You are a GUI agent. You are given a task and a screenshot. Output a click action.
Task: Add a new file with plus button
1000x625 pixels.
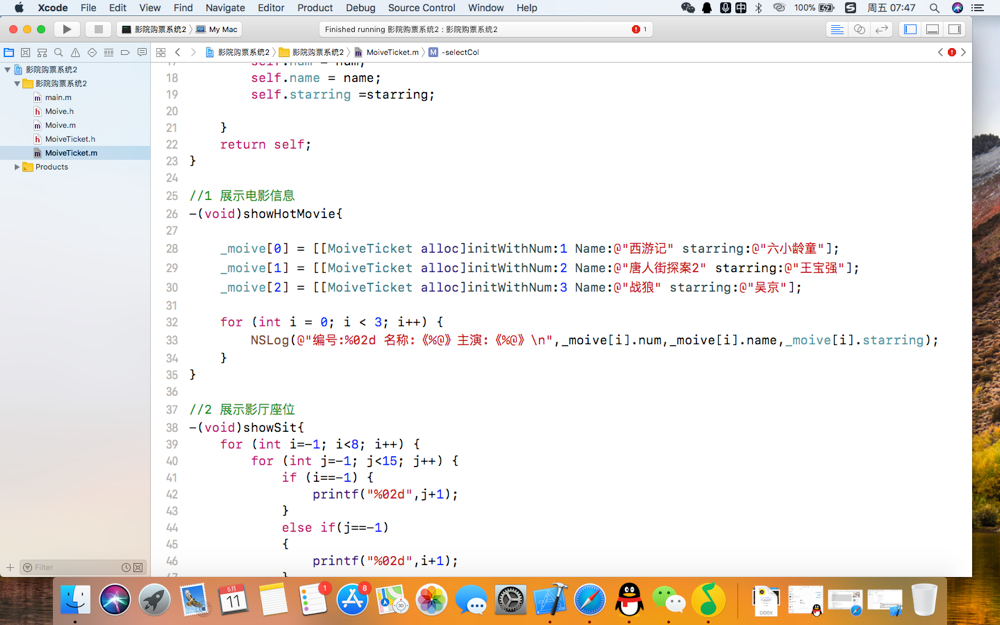[10, 567]
